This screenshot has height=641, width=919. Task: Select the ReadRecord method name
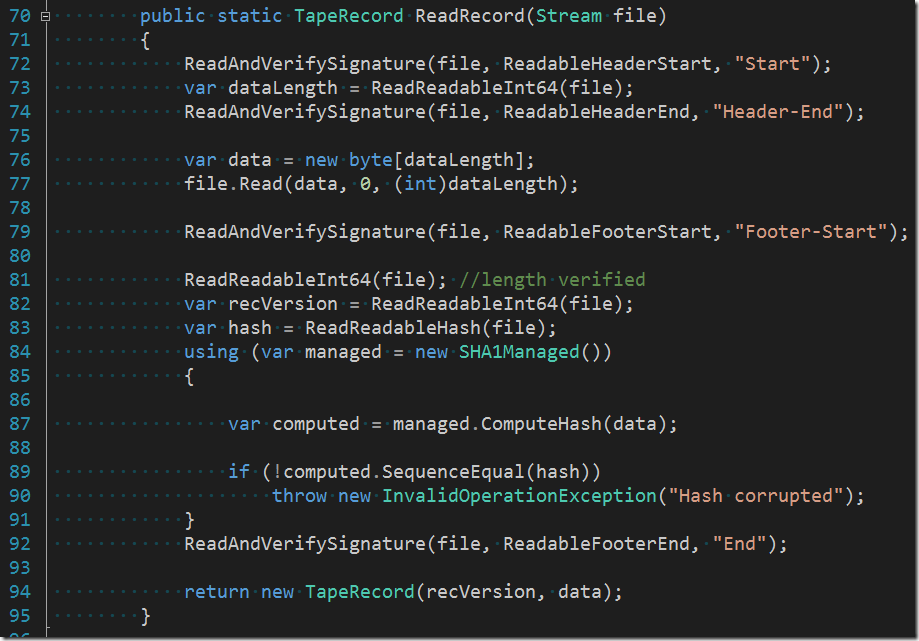[470, 16]
